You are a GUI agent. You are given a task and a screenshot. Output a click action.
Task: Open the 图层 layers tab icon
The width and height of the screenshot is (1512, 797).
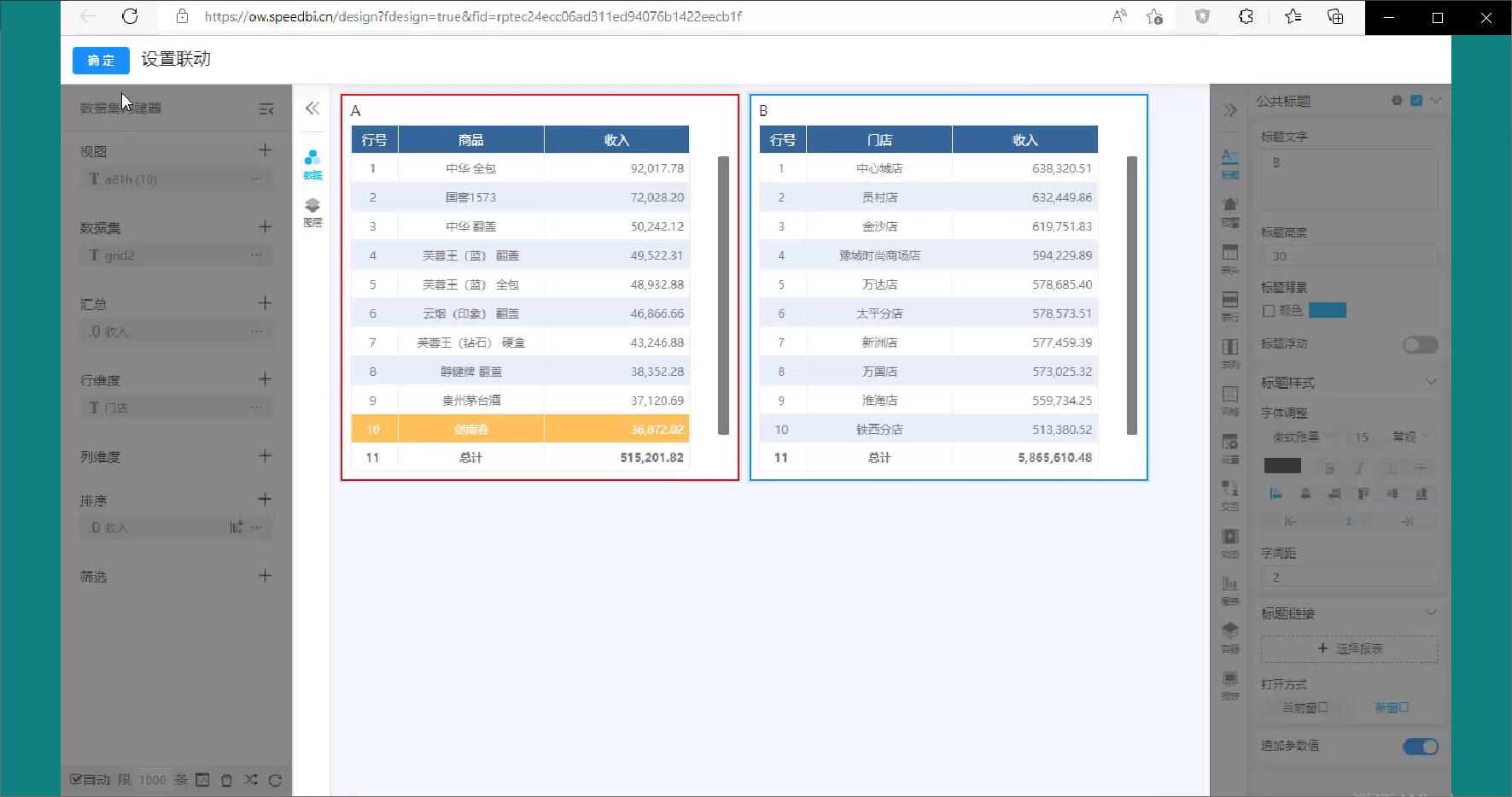click(x=312, y=212)
